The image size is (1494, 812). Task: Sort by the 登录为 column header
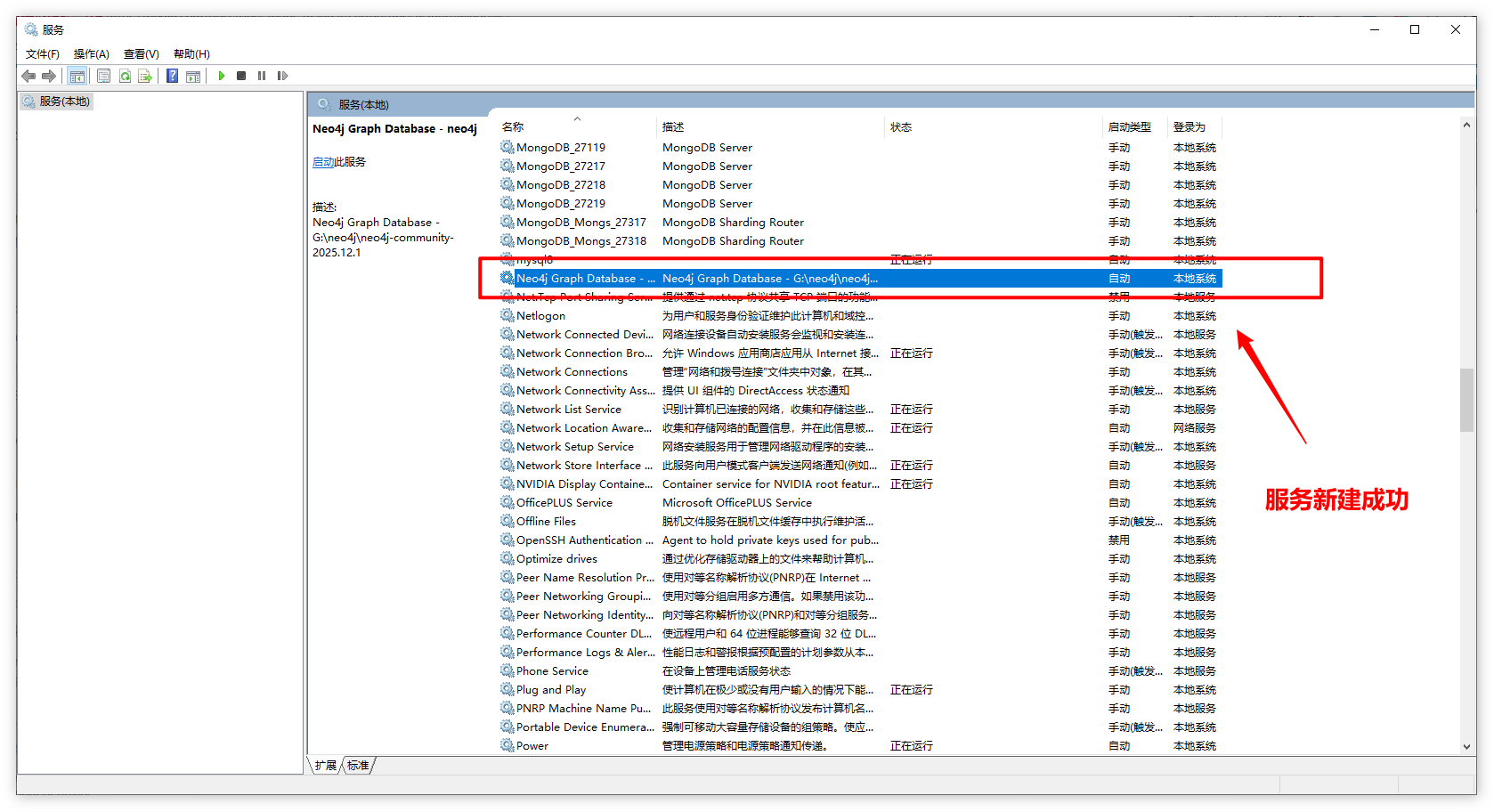coord(1189,127)
